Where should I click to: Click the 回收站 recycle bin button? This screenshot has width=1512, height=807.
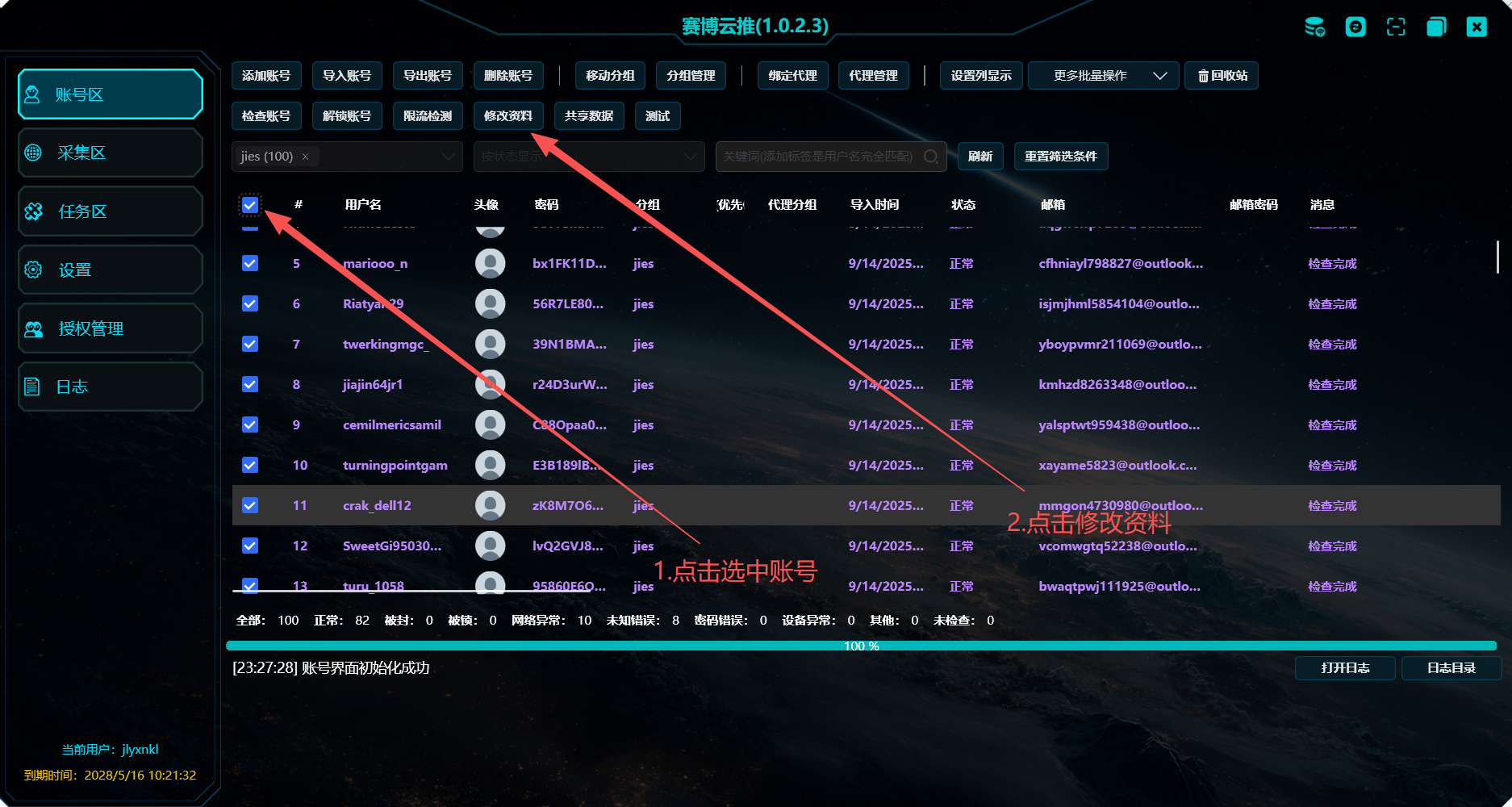(1222, 76)
